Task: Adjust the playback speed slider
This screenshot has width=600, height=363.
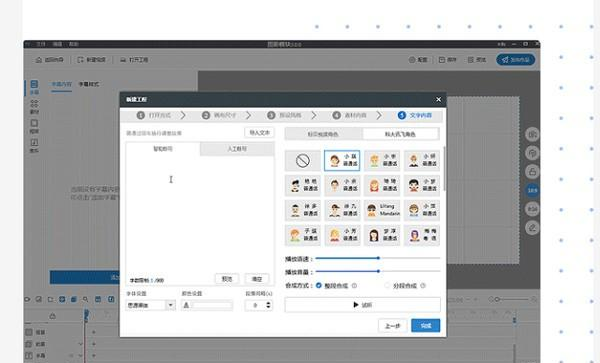Action: [x=378, y=258]
